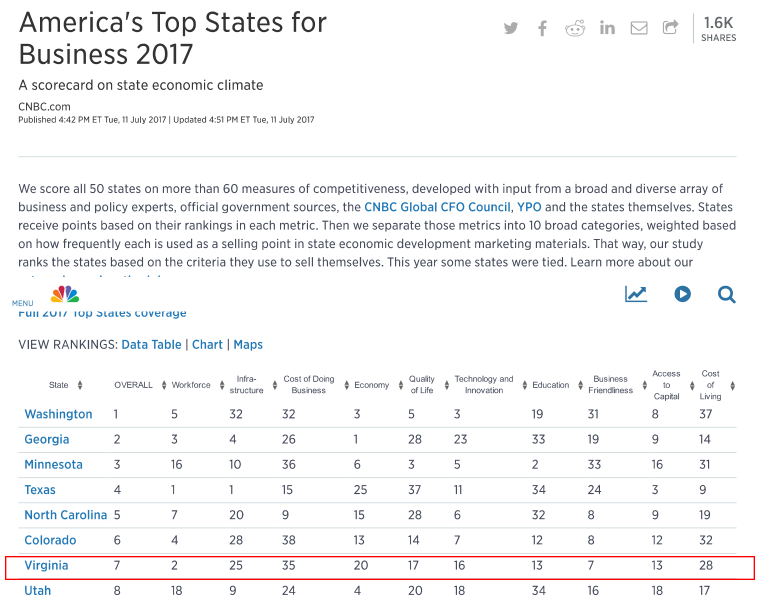The image size is (760, 603).
Task: Share via the LinkedIn icon
Action: (x=607, y=28)
